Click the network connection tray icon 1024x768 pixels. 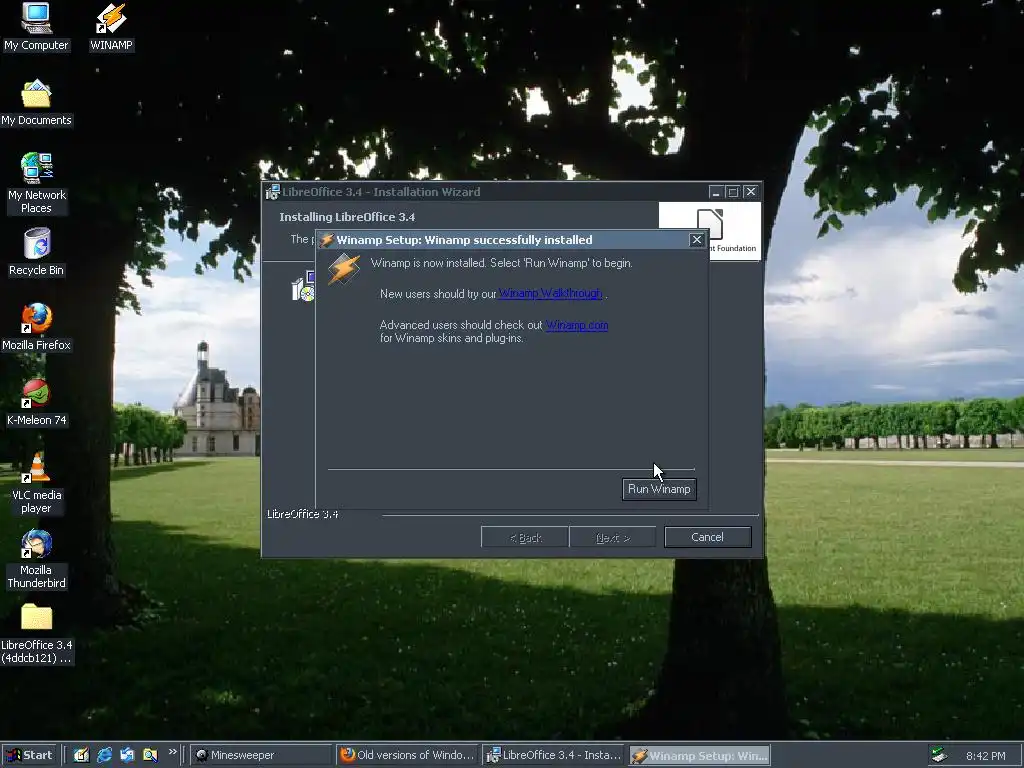[x=938, y=755]
